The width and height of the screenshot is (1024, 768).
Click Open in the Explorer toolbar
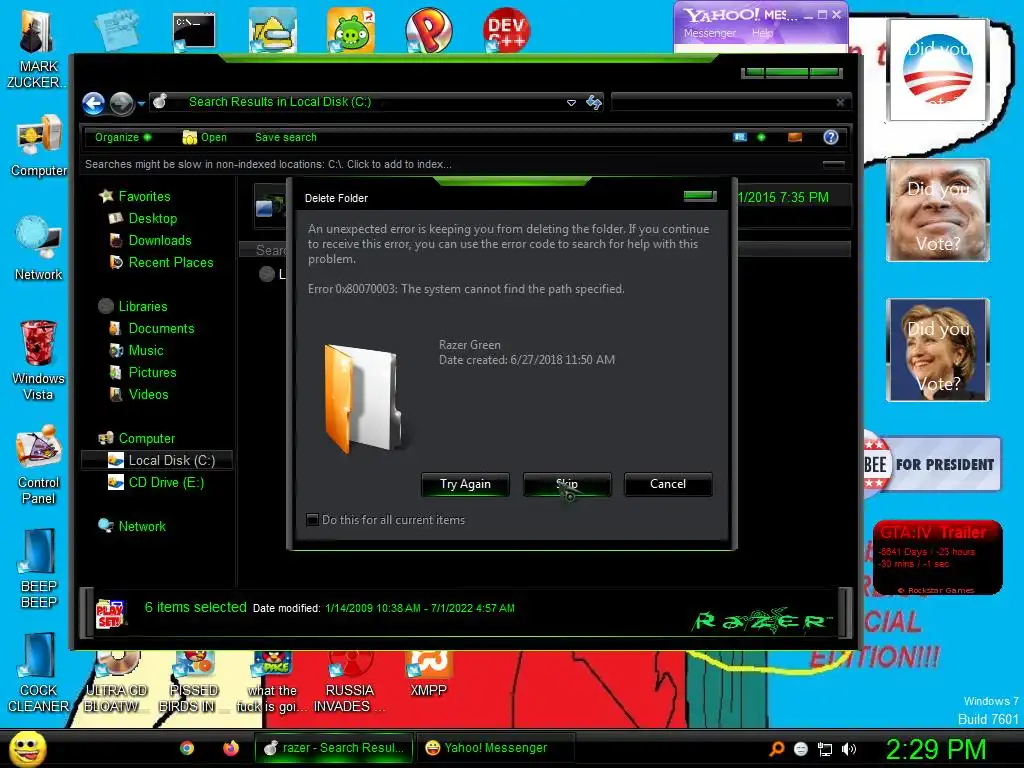point(205,137)
